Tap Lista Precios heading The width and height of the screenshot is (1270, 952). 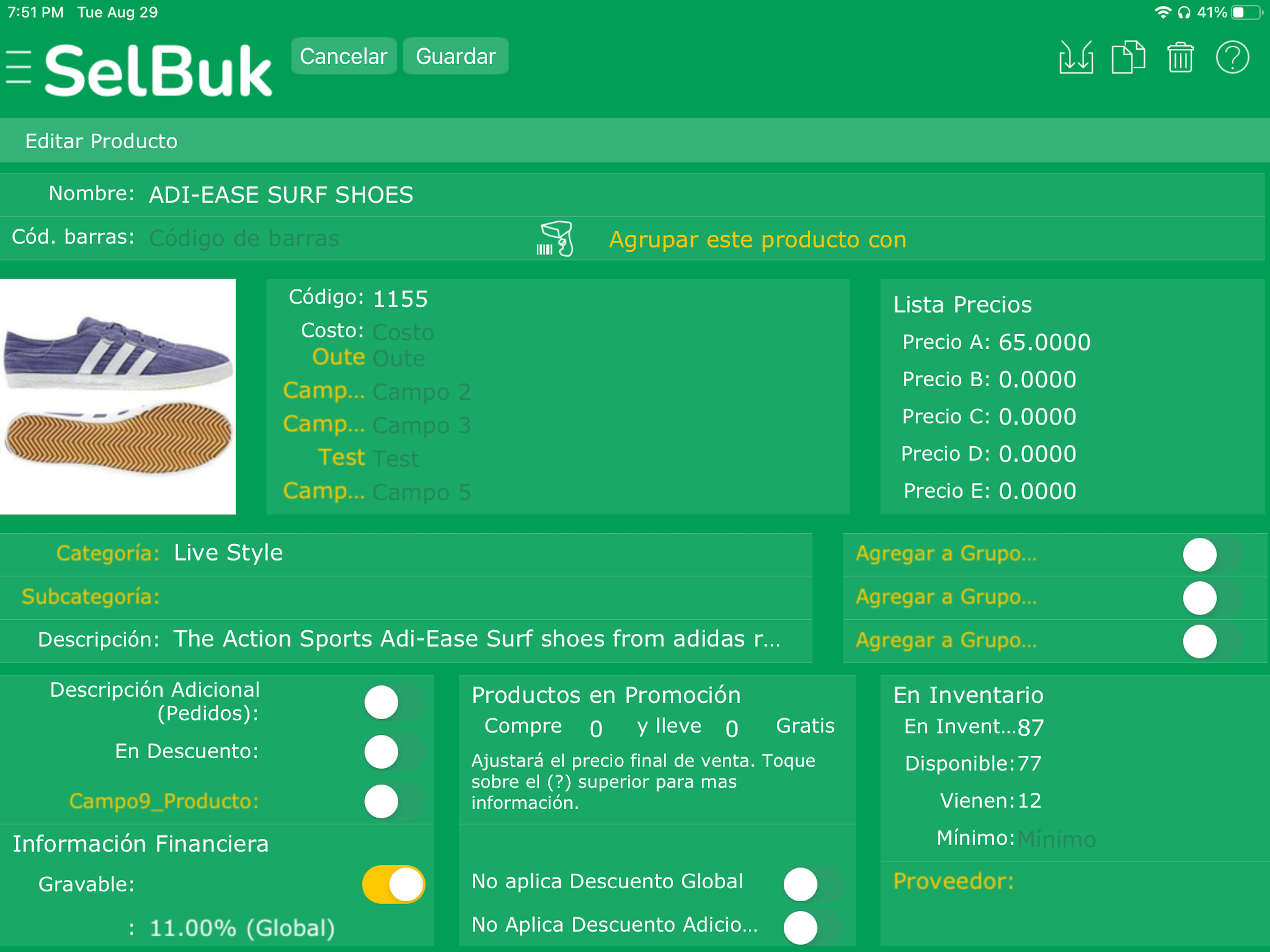coord(962,305)
